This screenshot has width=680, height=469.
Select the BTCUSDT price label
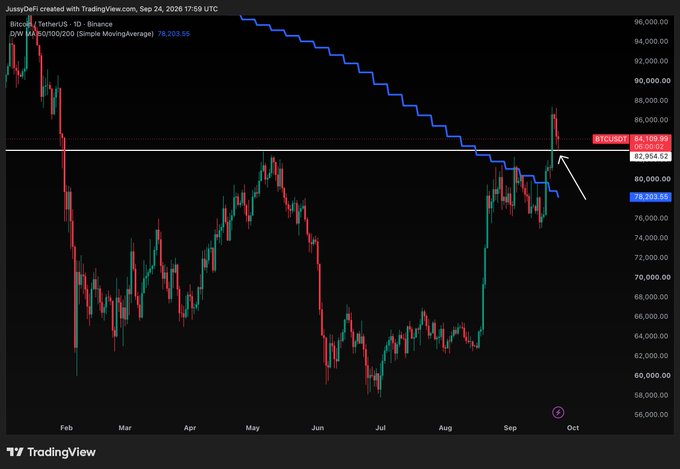click(x=611, y=139)
